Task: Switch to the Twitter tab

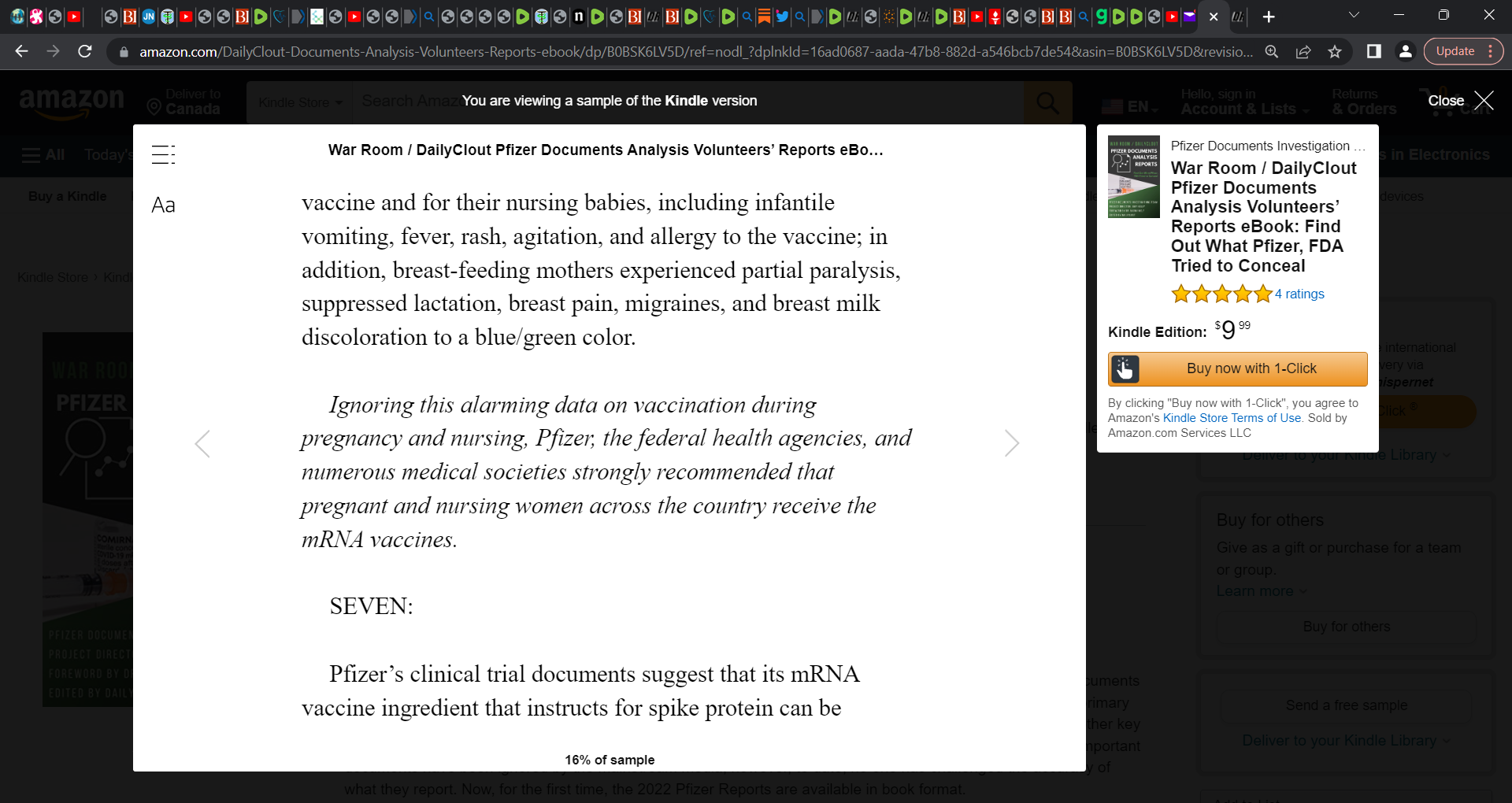Action: pyautogui.click(x=782, y=17)
